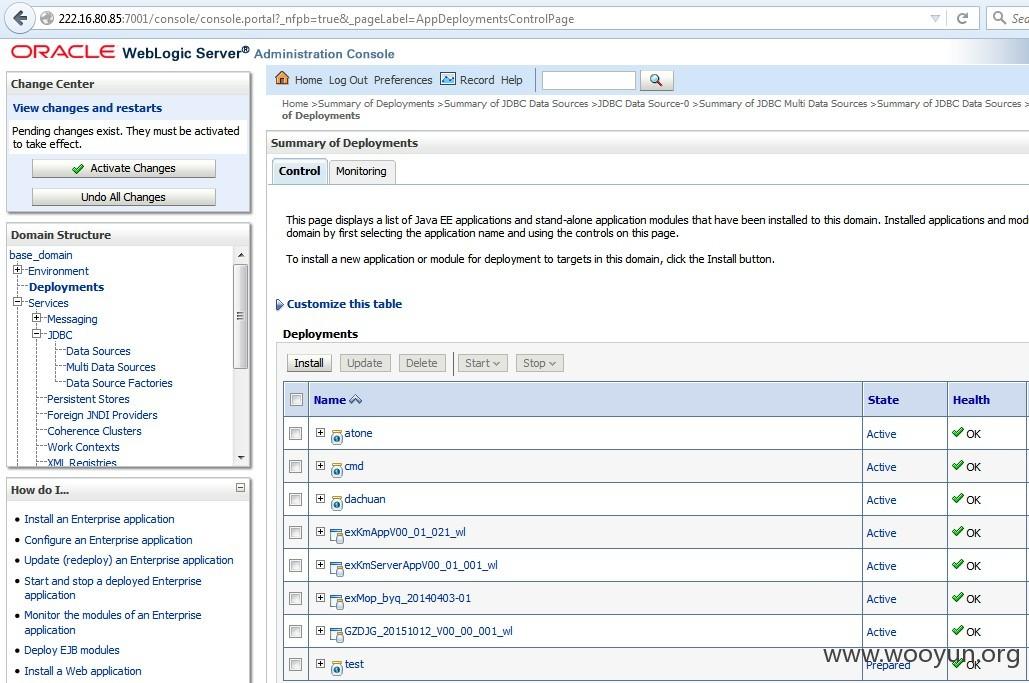Check the exKmAppV00_01_021_wl checkbox
Viewport: 1029px width, 683px height.
point(296,532)
